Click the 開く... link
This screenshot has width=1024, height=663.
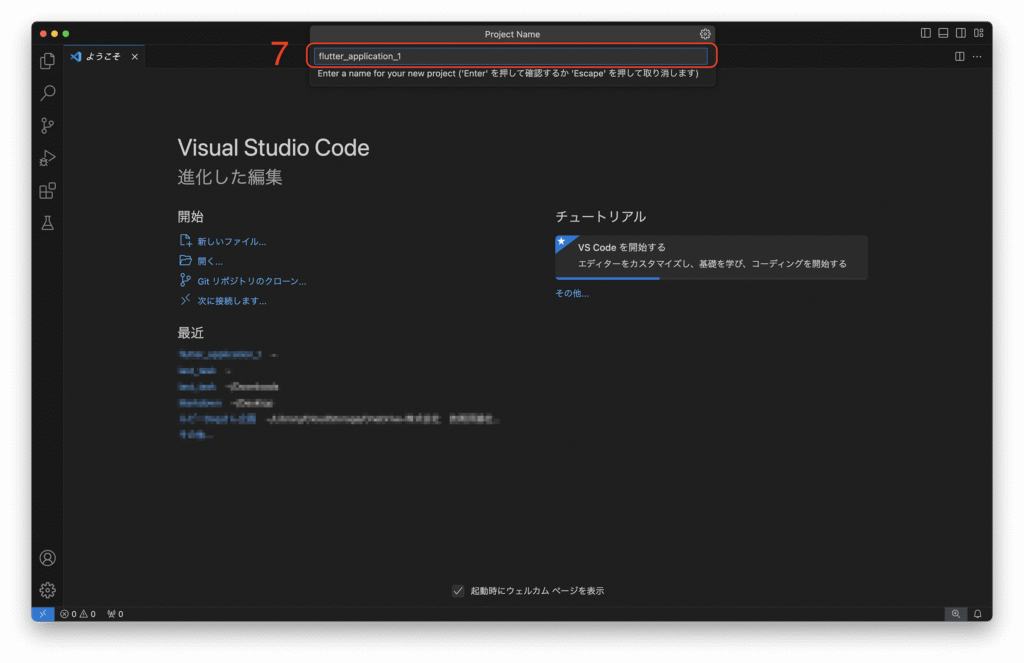click(x=210, y=261)
